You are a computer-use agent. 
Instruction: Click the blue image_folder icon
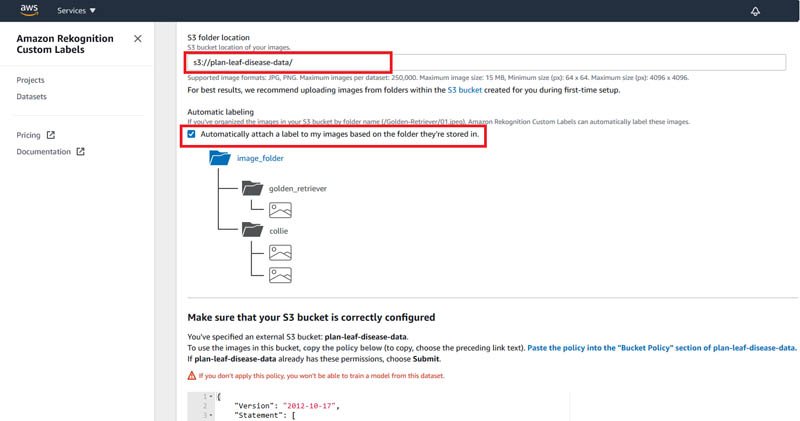[x=220, y=158]
